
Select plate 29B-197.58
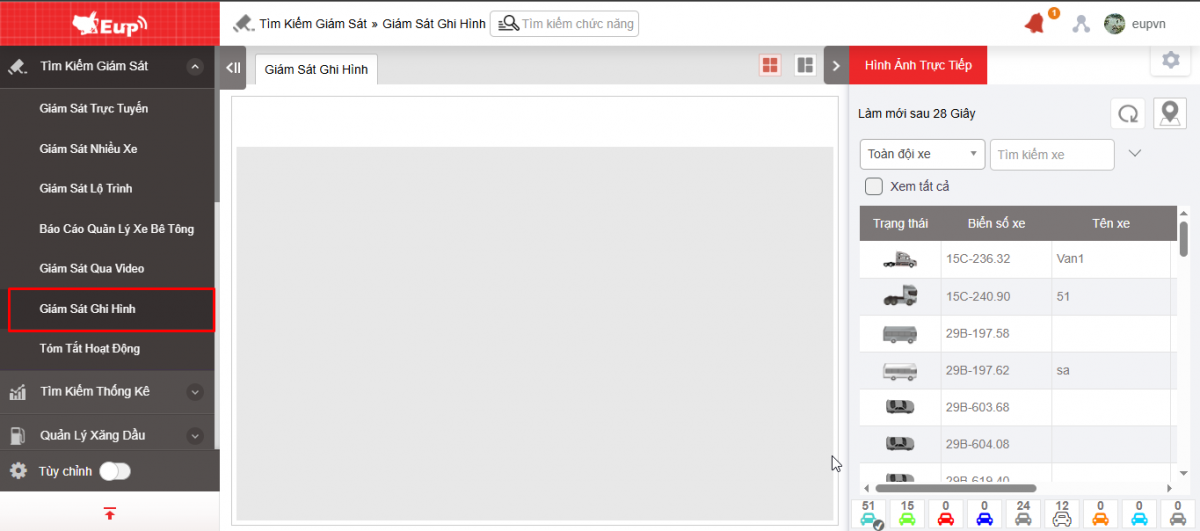978,334
